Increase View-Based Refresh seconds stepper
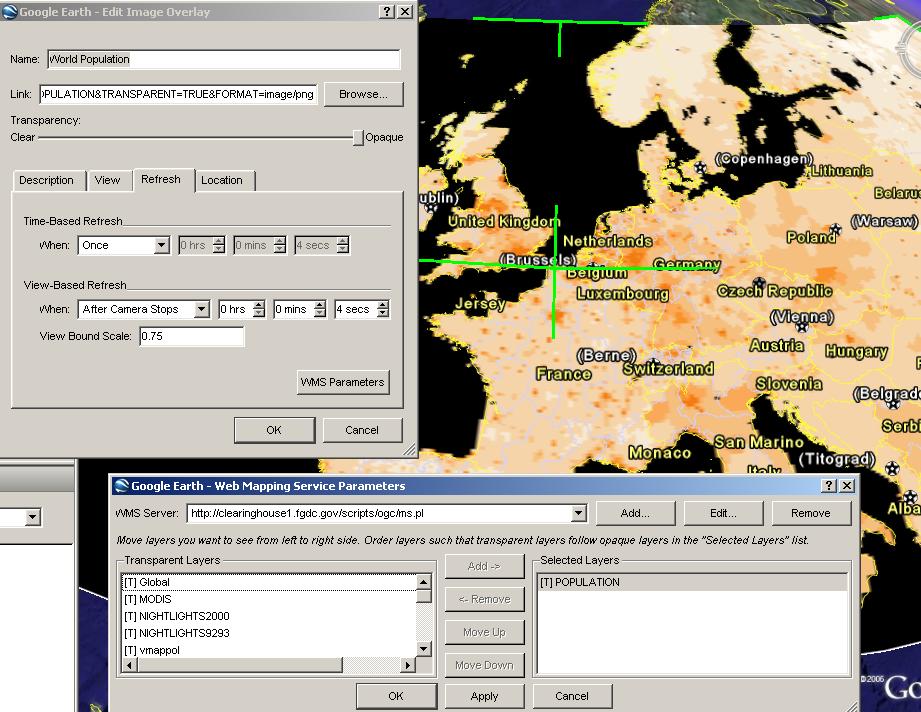The image size is (921, 712). [383, 305]
